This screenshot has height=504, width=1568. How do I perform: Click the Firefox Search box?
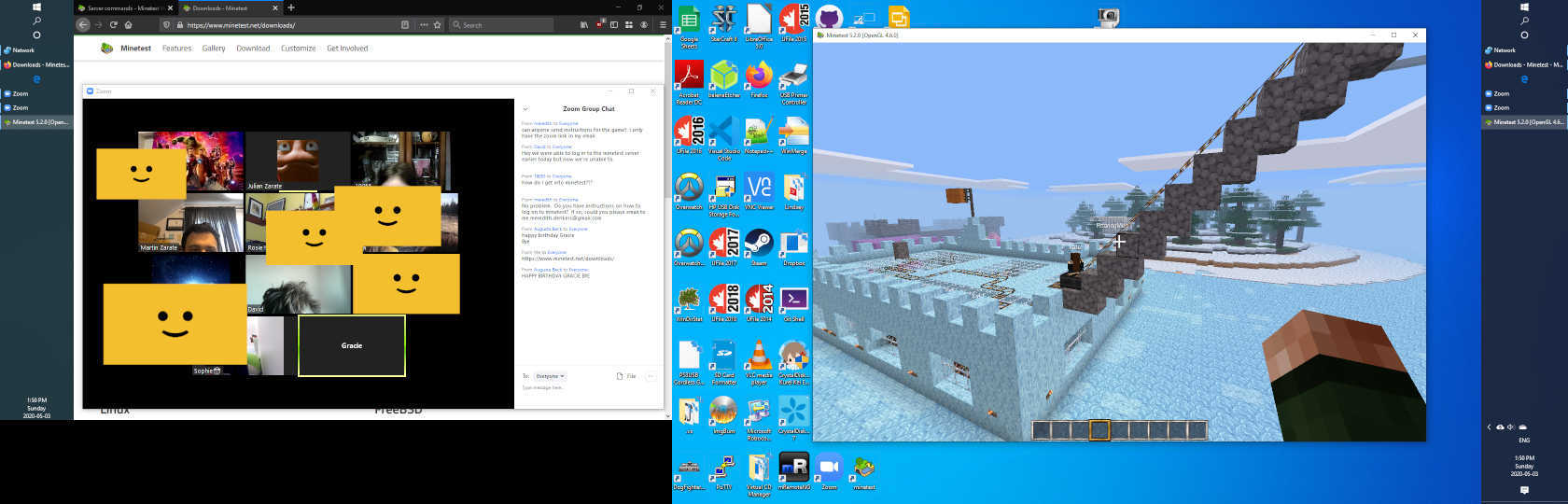pos(501,25)
